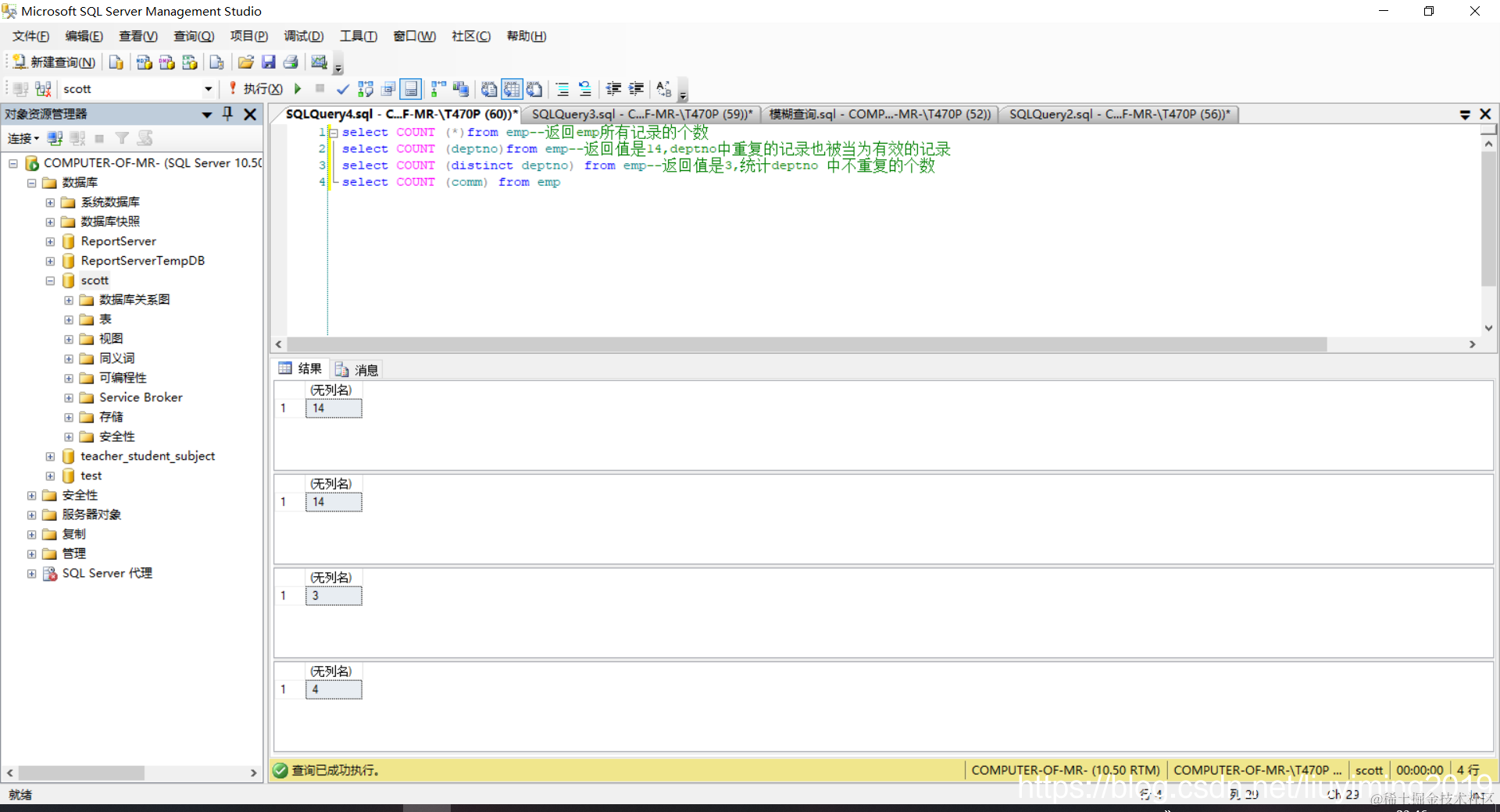The height and width of the screenshot is (812, 1500).
Task: Click the Execute (执行) button
Action: (255, 89)
